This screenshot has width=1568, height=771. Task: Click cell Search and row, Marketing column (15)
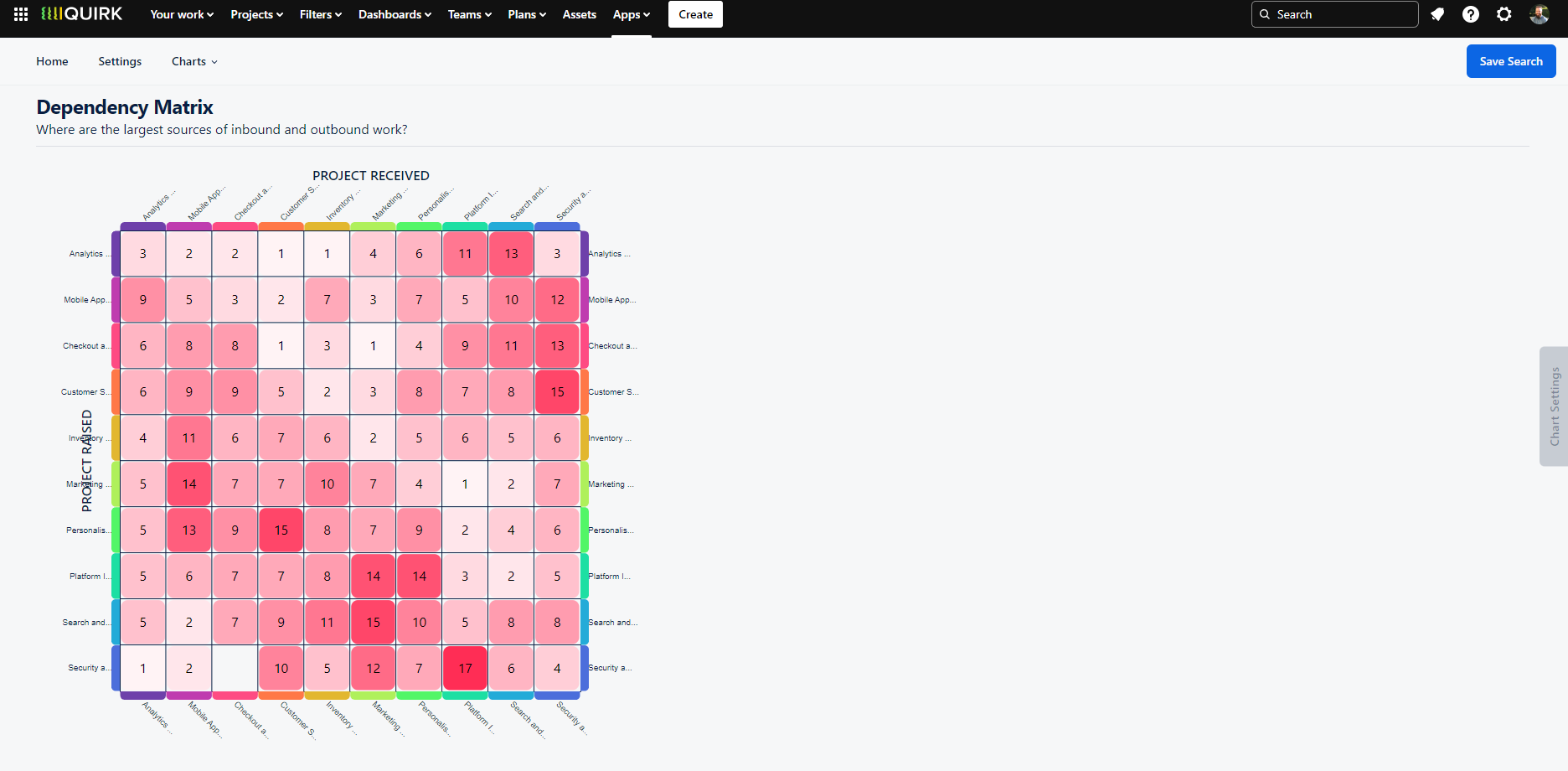point(373,622)
